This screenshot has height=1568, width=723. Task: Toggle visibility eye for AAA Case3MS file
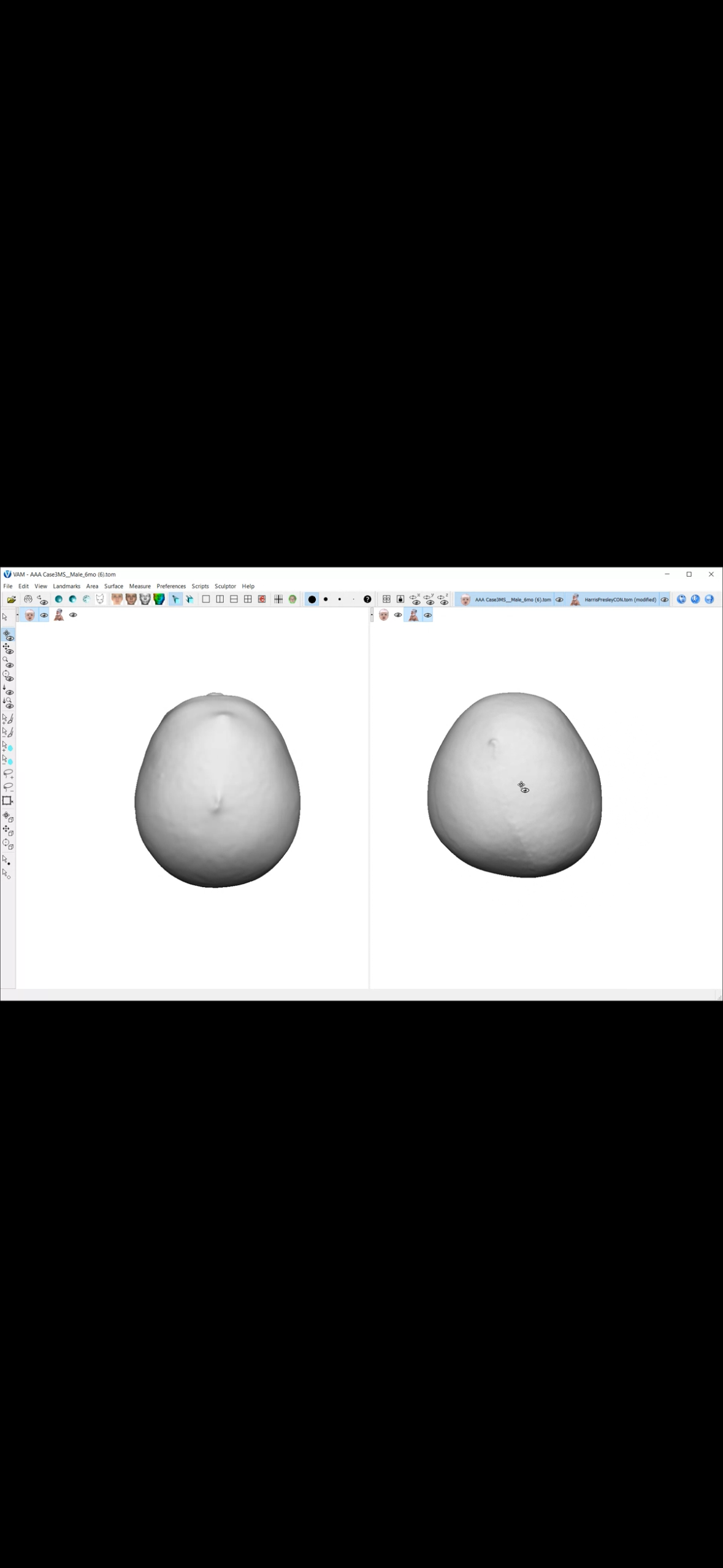559,600
